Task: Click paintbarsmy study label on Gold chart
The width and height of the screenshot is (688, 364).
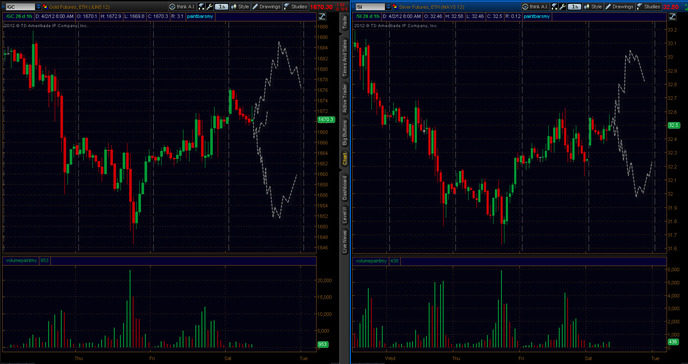Action: pyautogui.click(x=199, y=17)
